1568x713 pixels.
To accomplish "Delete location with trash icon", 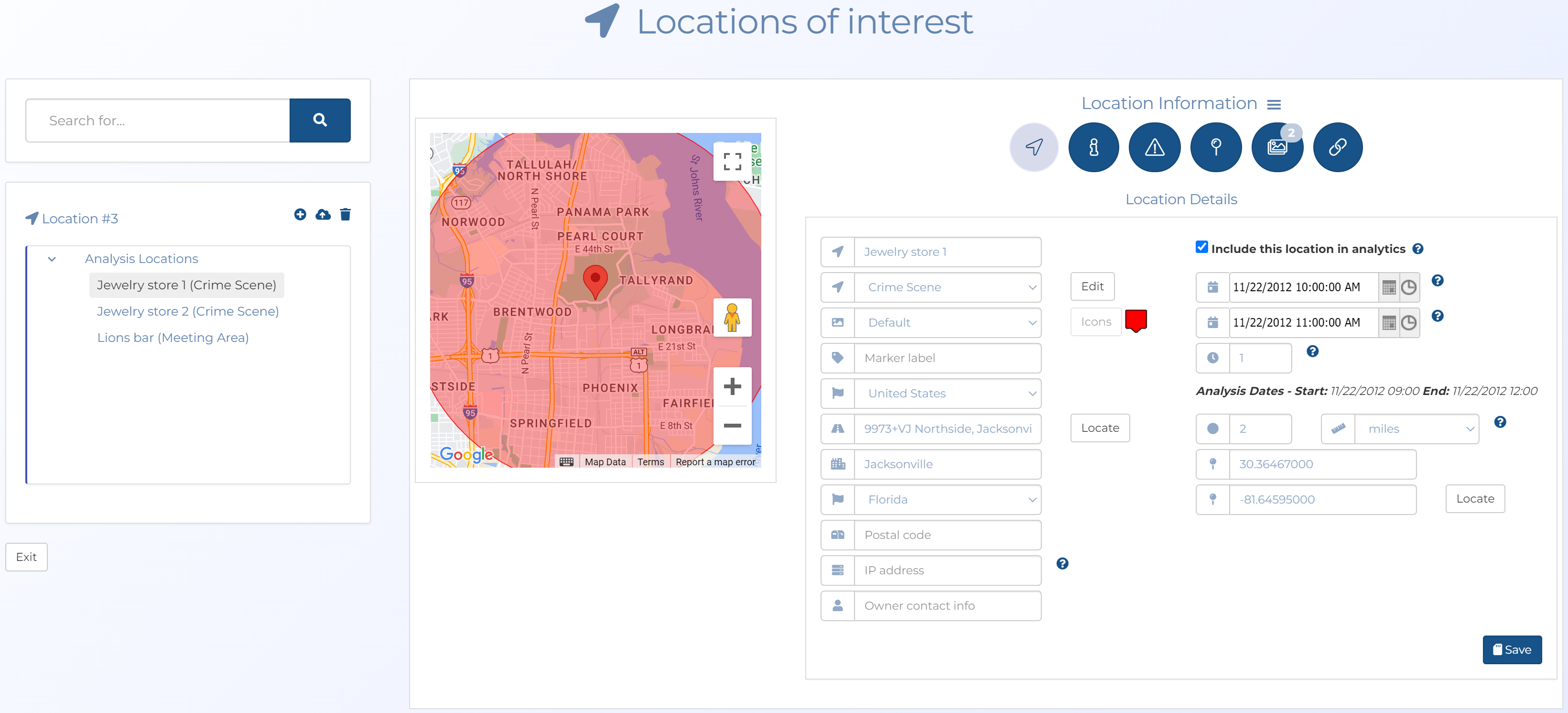I will pos(345,214).
